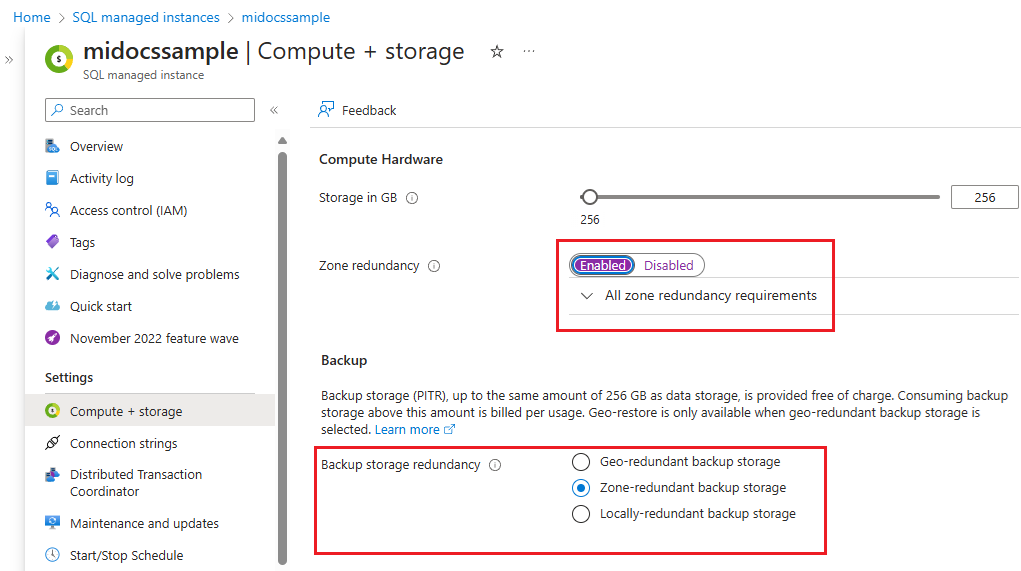Collapse the sidebar menu with double chevron

pos(274,110)
